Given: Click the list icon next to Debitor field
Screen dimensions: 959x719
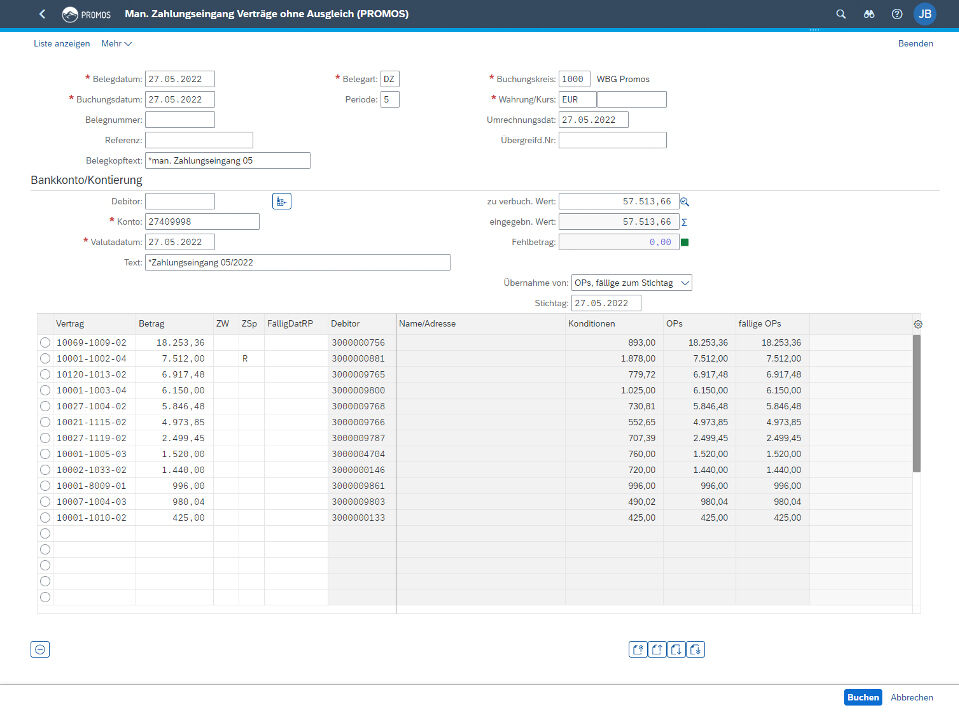Looking at the screenshot, I should click(x=281, y=201).
